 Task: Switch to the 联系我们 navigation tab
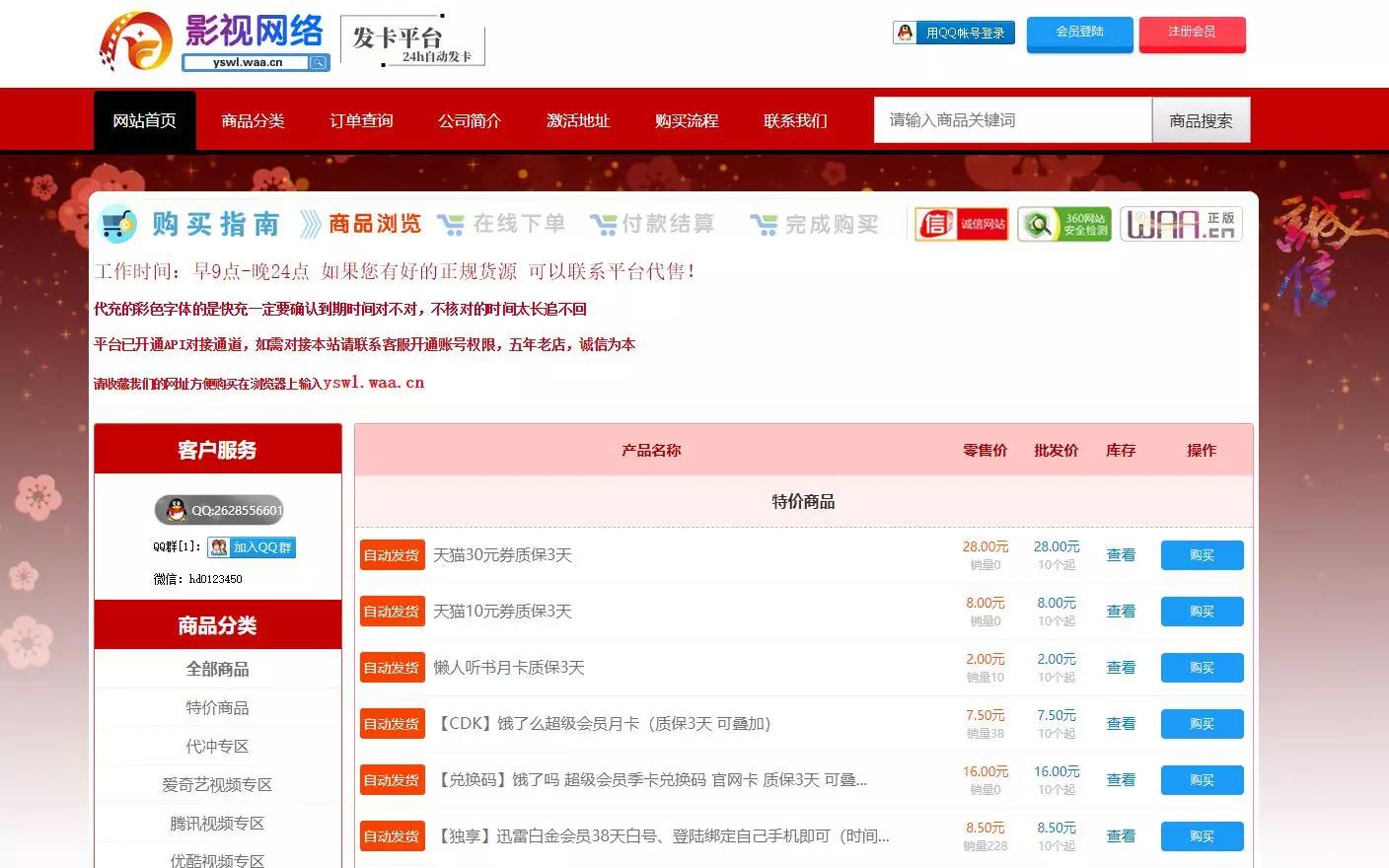795,120
